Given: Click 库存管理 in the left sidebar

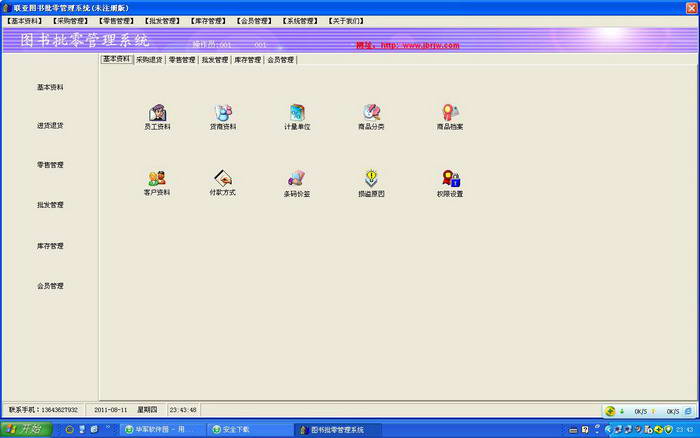Looking at the screenshot, I should pos(50,246).
